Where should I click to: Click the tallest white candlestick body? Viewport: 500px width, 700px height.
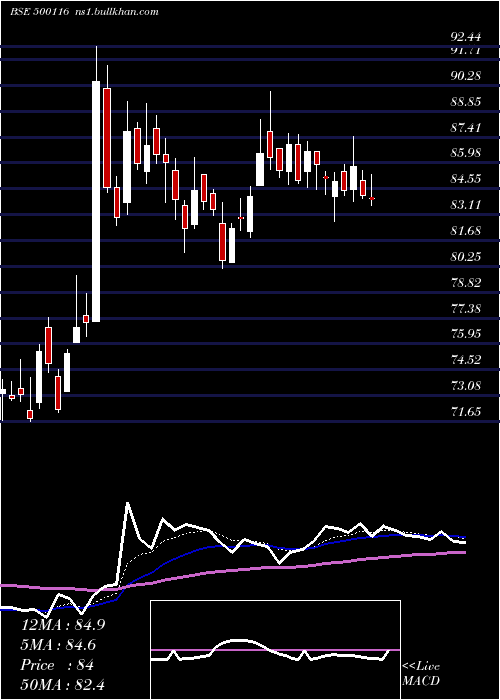coord(96,201)
